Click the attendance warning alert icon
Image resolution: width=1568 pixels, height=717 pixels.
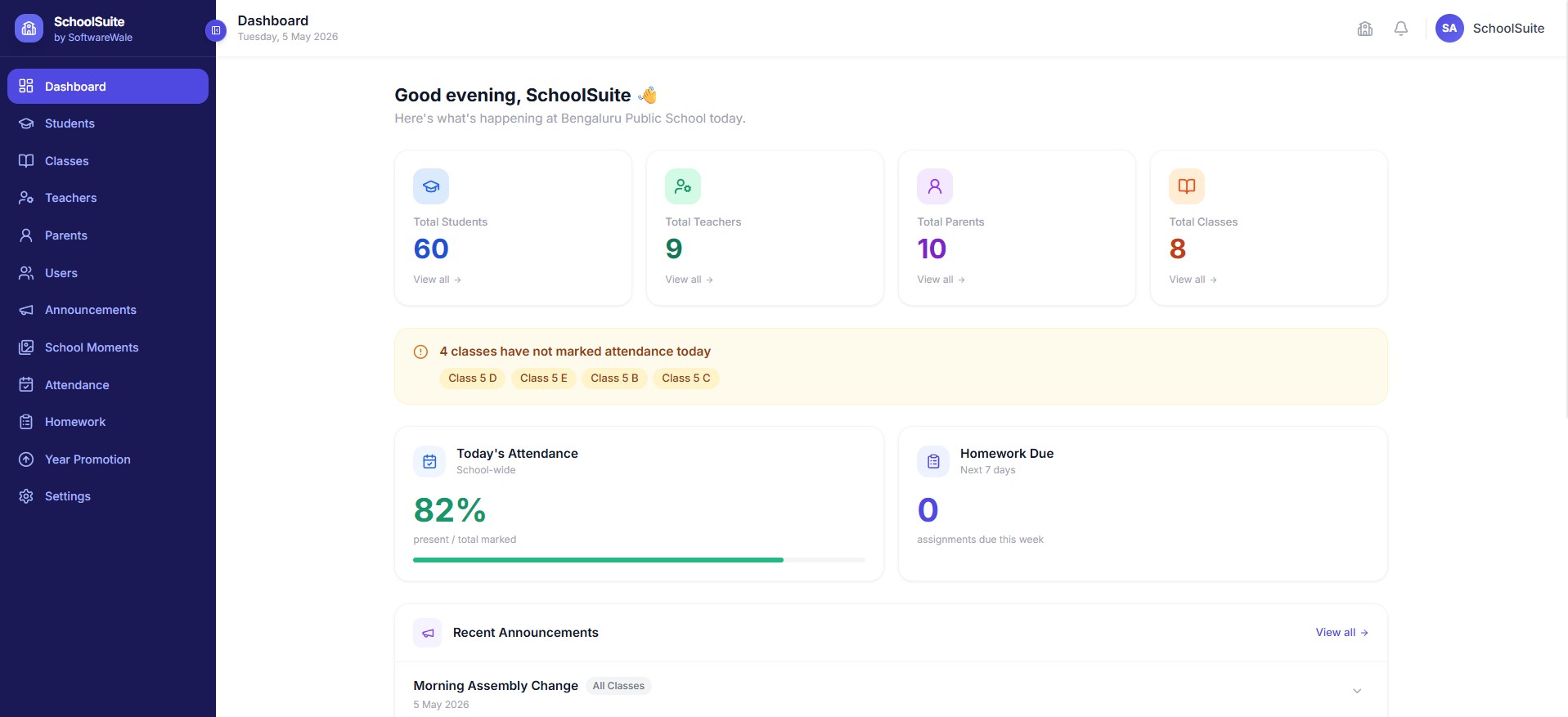pyautogui.click(x=420, y=352)
